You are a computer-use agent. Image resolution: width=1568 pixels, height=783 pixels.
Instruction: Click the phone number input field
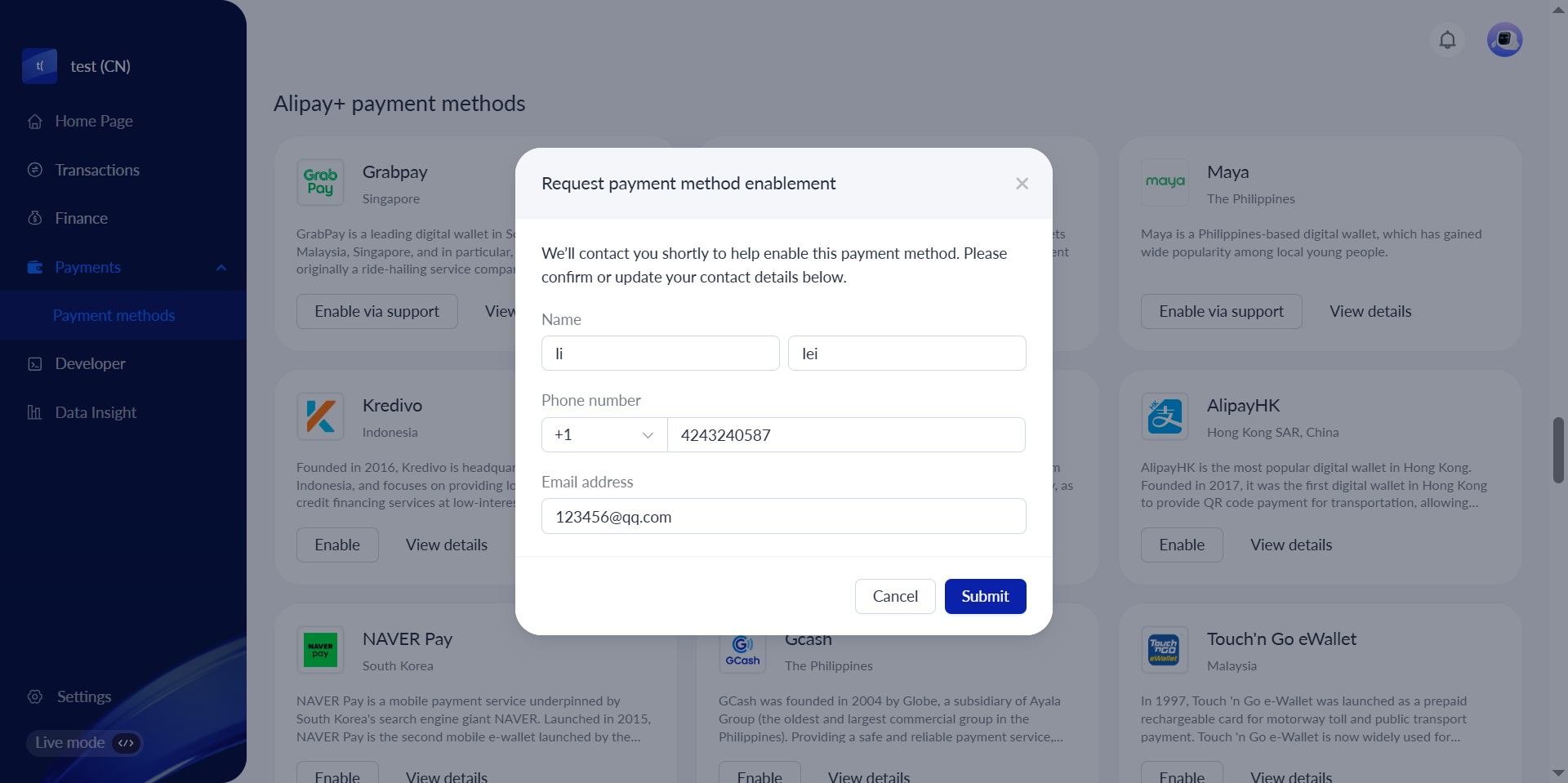click(x=846, y=435)
